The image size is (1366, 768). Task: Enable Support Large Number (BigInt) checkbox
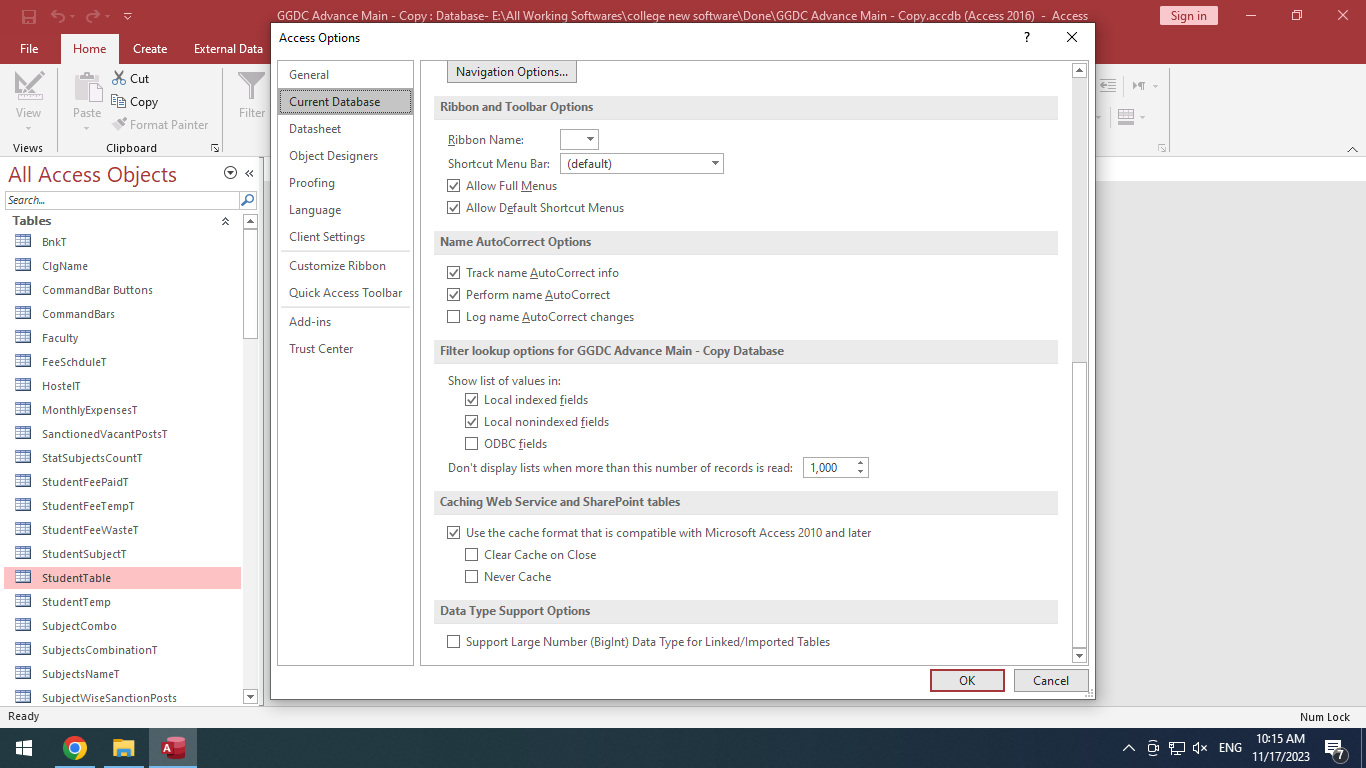454,642
